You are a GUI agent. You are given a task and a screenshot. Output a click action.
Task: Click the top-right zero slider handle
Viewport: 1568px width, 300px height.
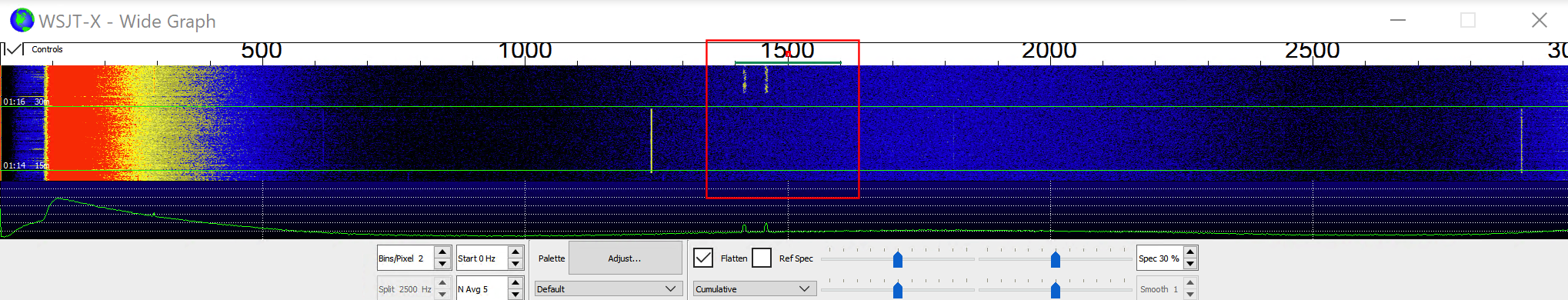[1056, 259]
